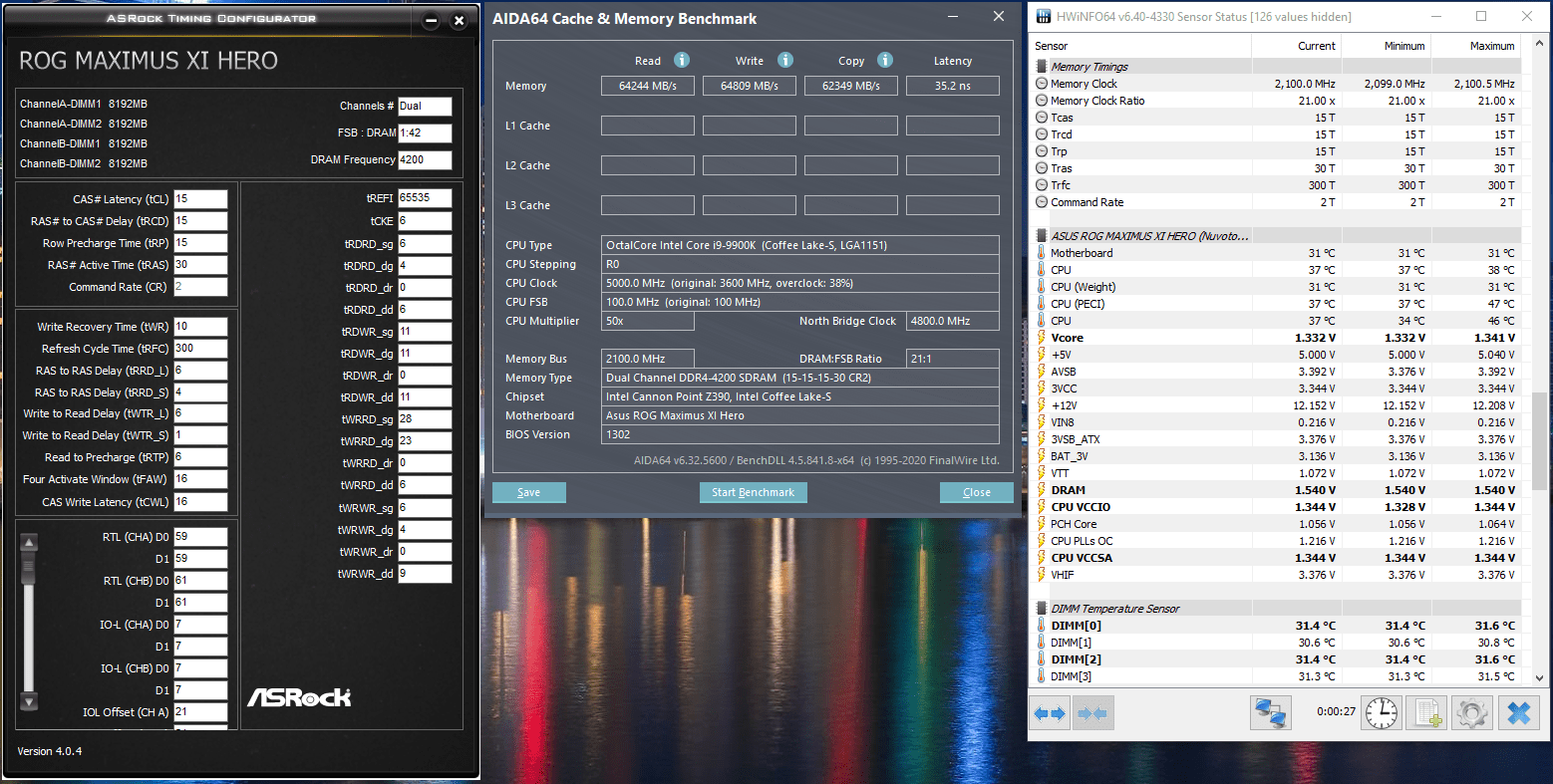This screenshot has width=1553, height=784.
Task: Click the thermometer icon beside DIMM[3]
Action: point(1042,676)
